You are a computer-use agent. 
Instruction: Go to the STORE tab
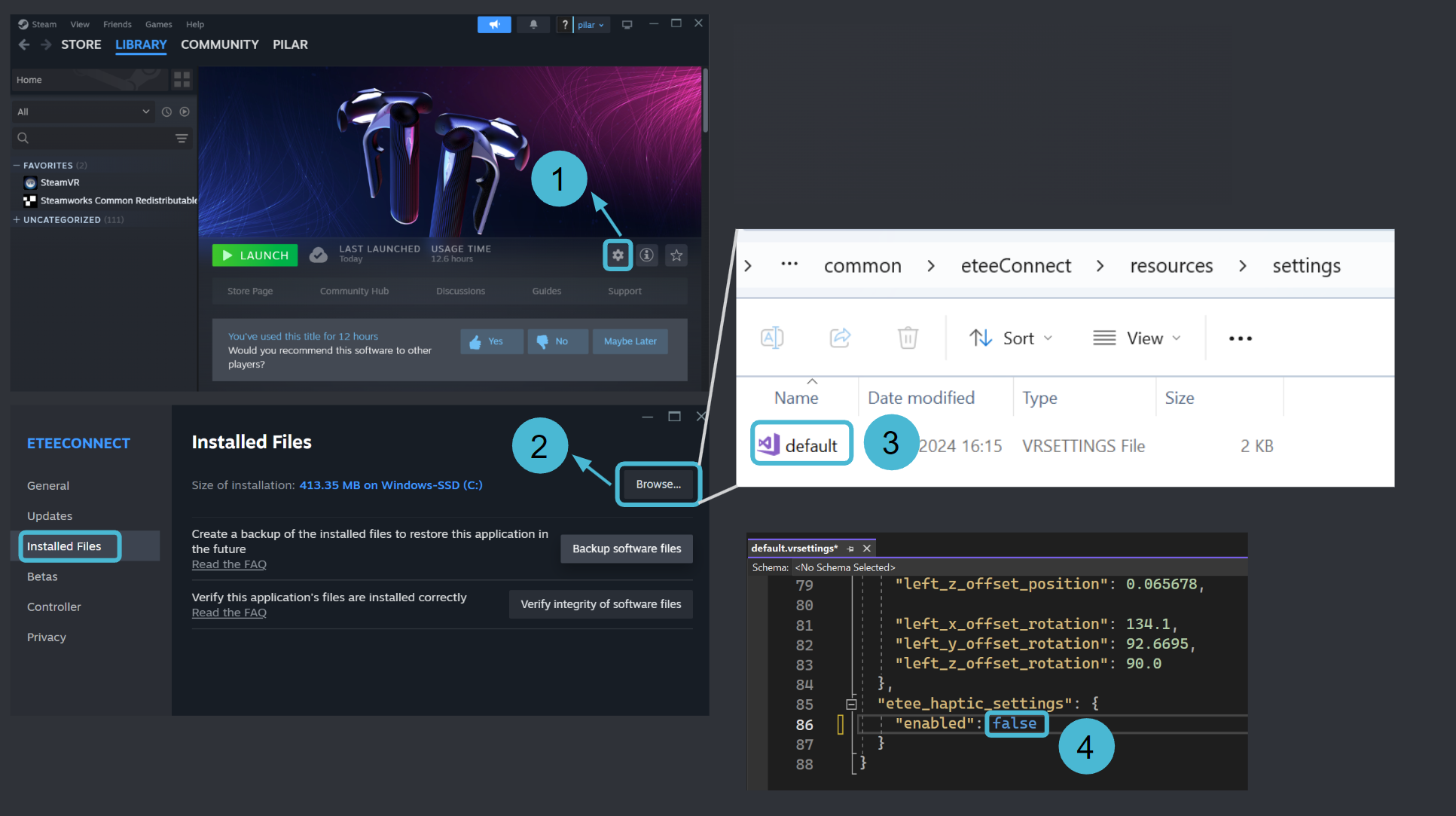tap(81, 44)
